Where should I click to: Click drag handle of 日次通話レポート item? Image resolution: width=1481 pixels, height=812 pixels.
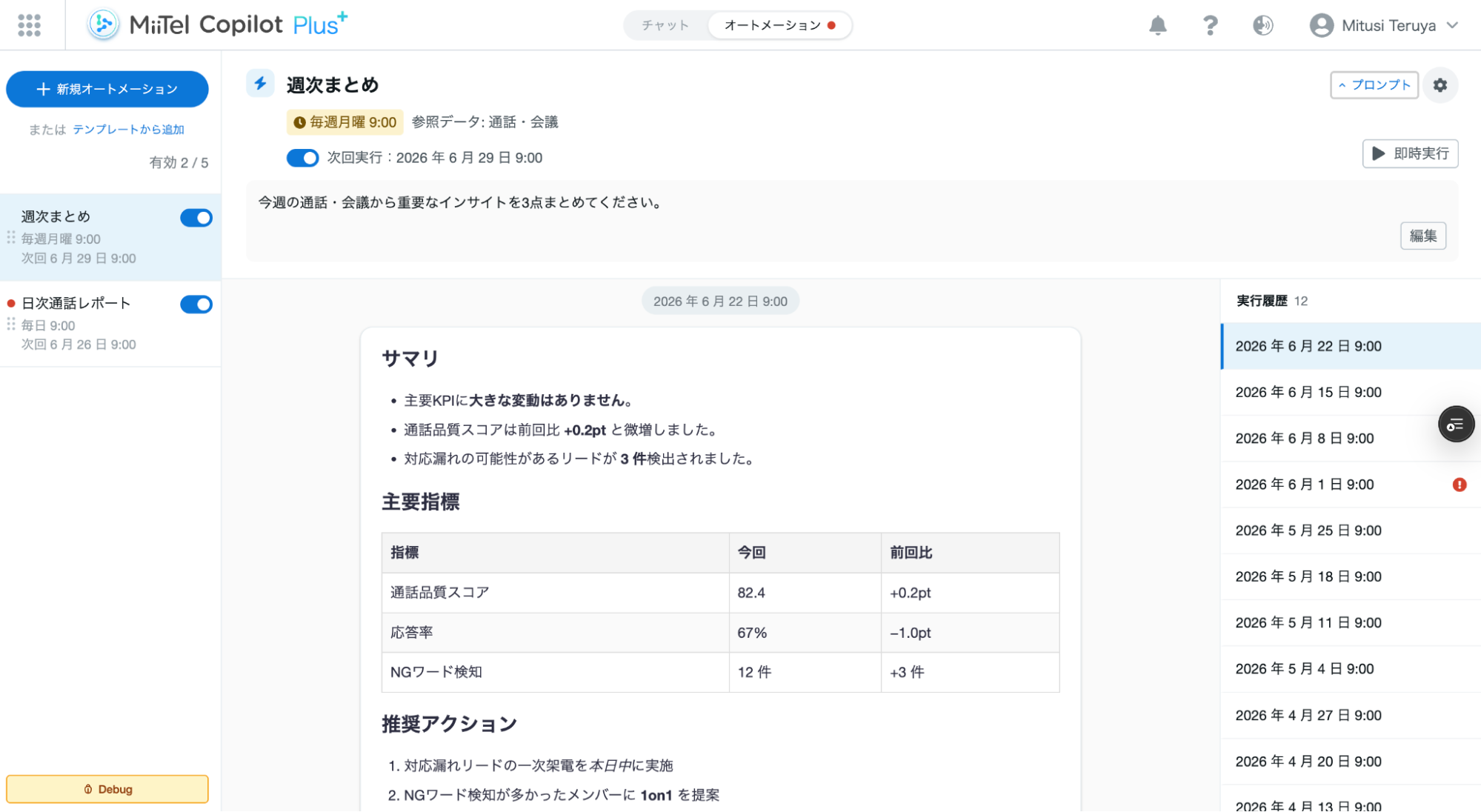pyautogui.click(x=11, y=325)
